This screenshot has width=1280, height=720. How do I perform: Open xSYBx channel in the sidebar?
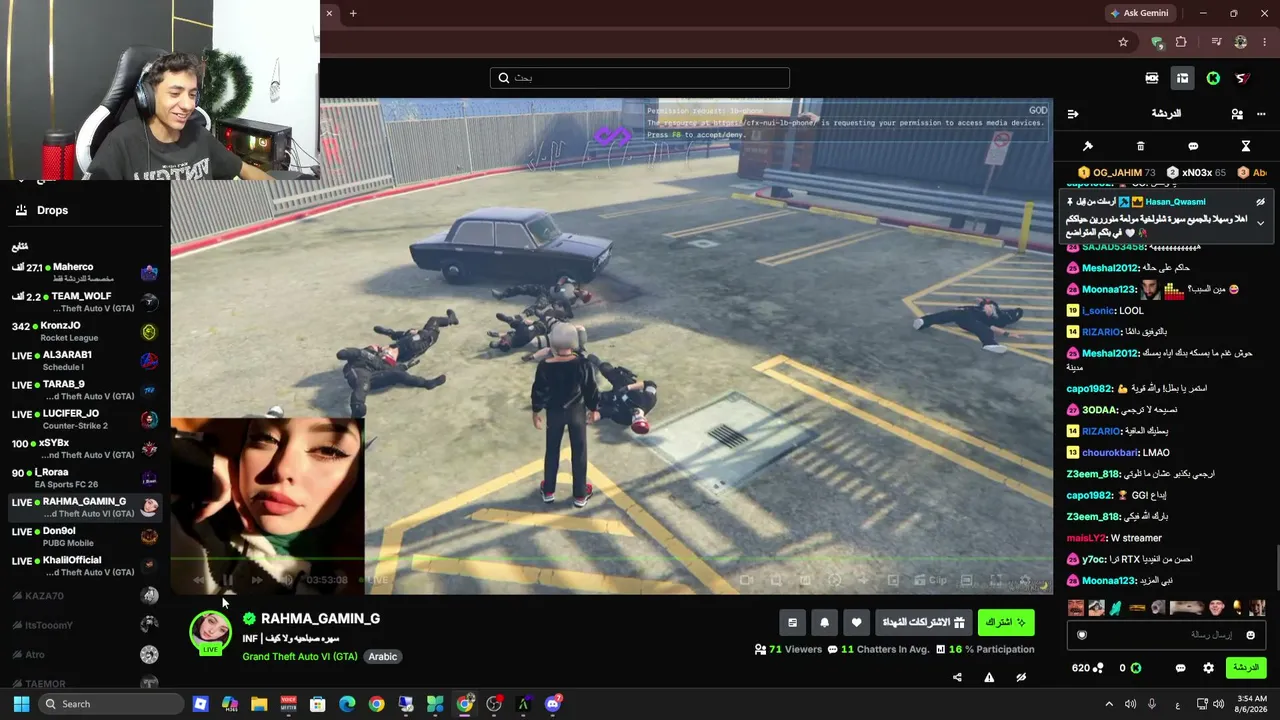84,449
